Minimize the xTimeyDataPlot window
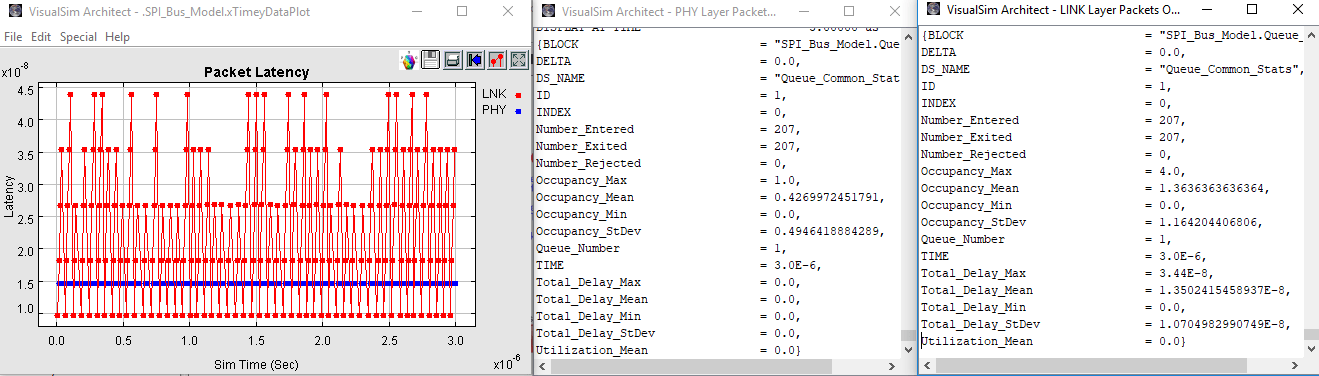Viewport: 1319px width, 376px height. [x=416, y=11]
